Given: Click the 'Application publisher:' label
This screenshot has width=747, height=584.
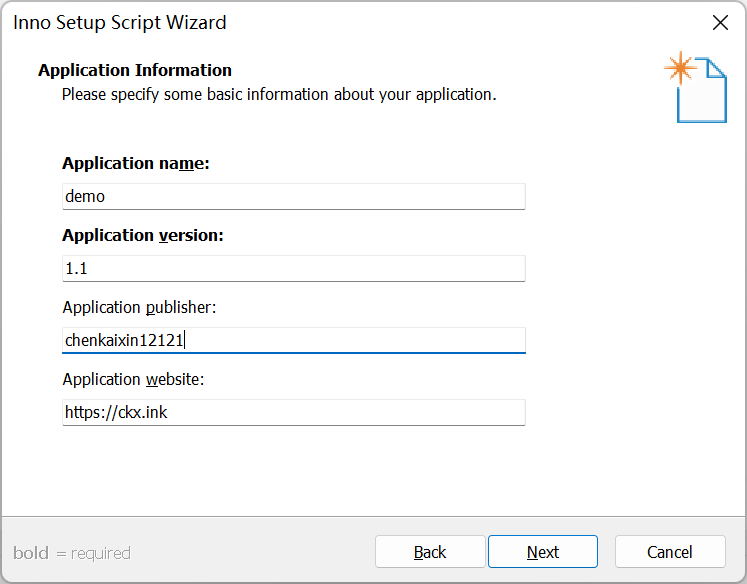Looking at the screenshot, I should pos(139,307).
